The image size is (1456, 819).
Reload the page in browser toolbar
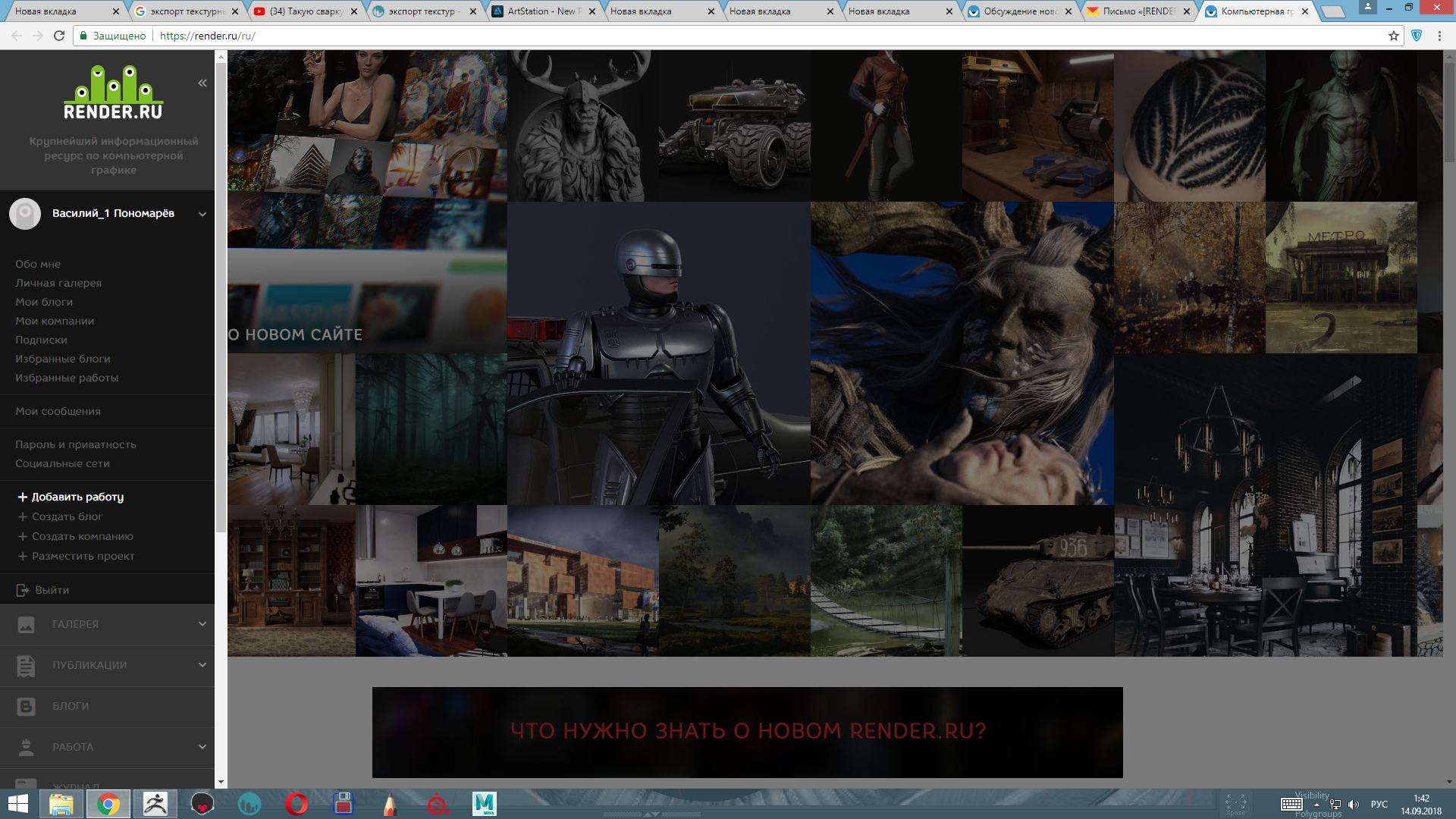click(59, 36)
